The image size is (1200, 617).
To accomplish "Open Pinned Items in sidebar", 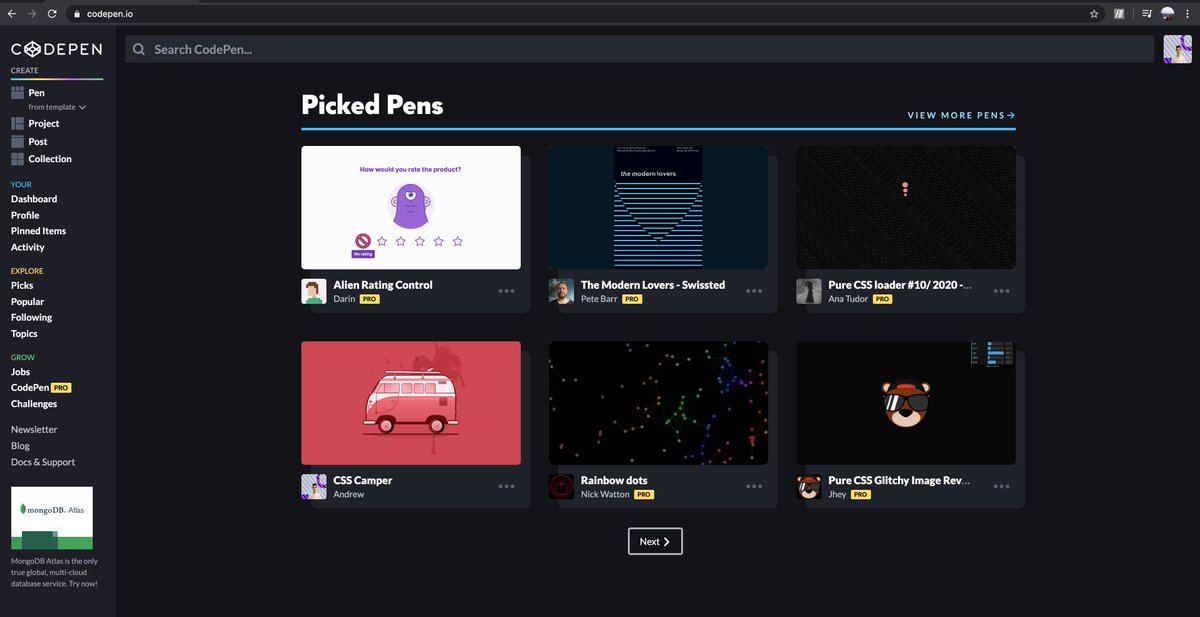I will 38,231.
